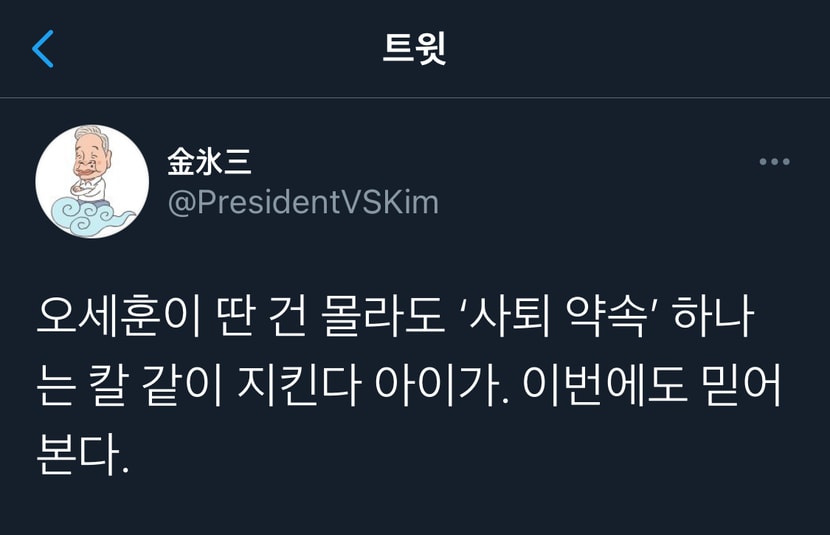The image size is (830, 535).
Task: Open the @PresidentVSKim handle
Action: pyautogui.click(x=303, y=202)
